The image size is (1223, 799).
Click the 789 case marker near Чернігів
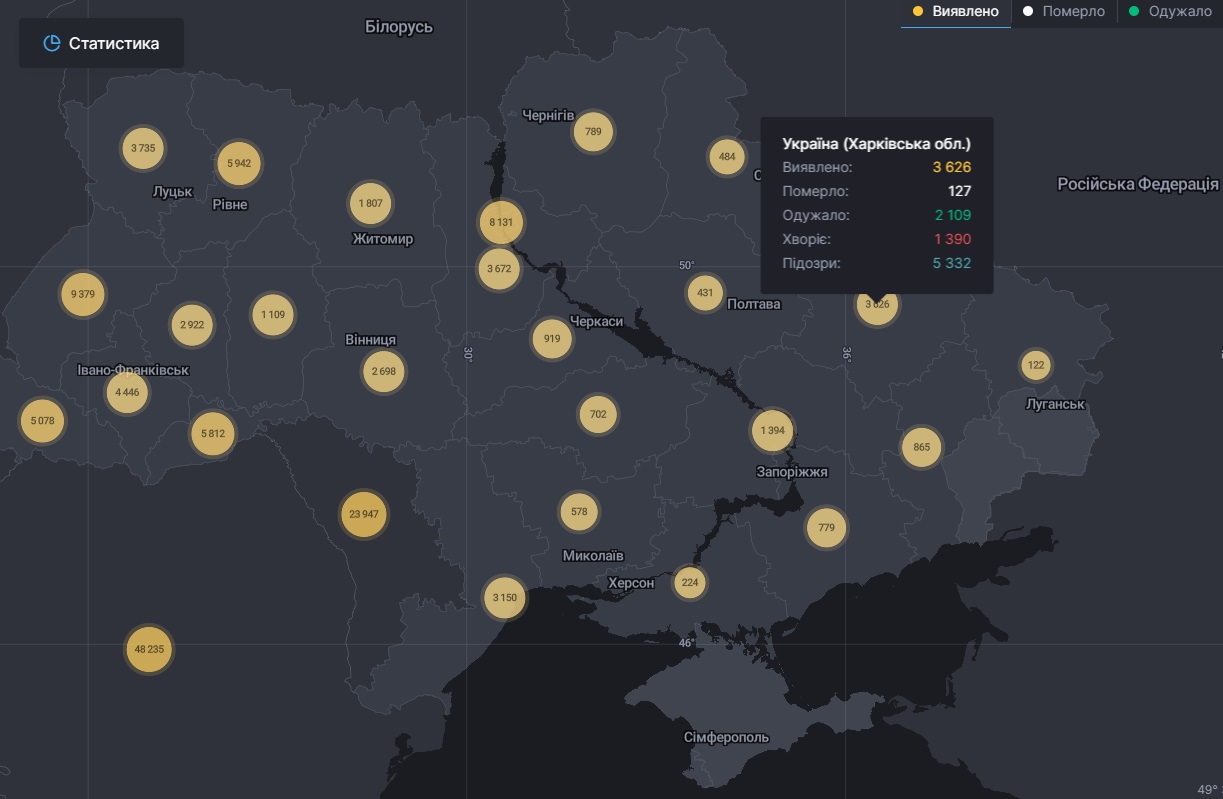[x=593, y=130]
